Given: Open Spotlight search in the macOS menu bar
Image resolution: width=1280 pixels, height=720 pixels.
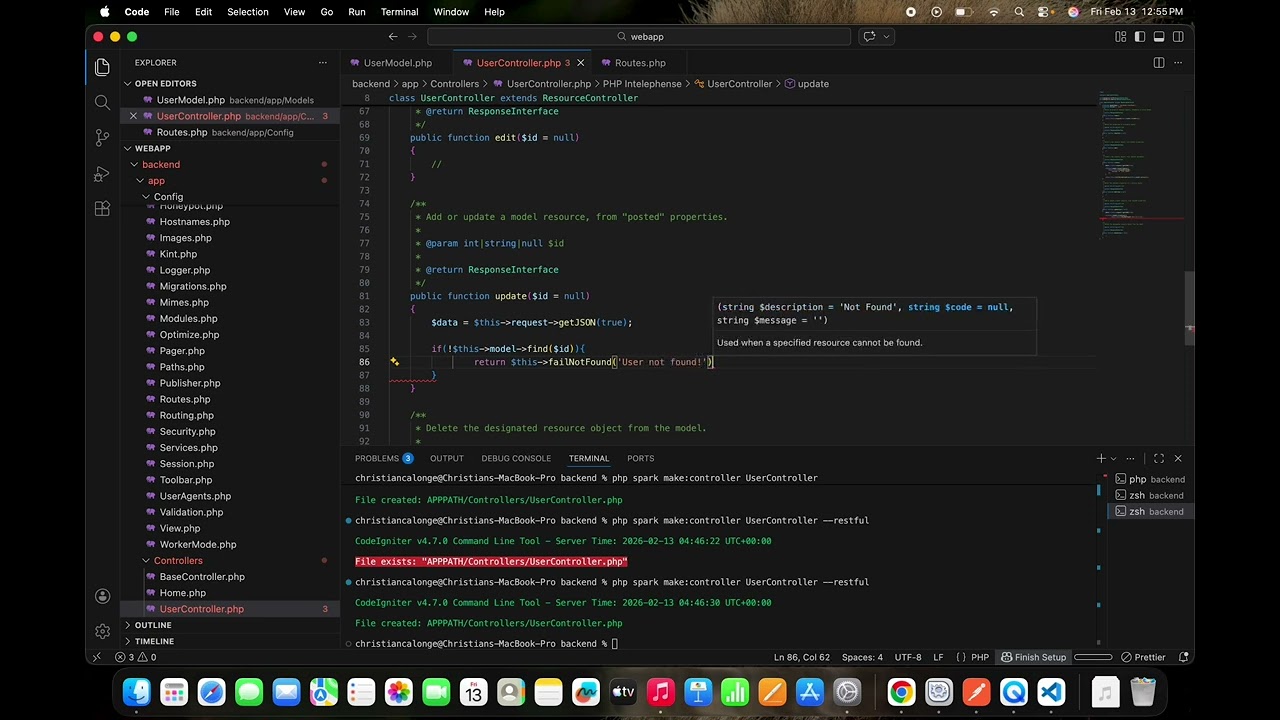Looking at the screenshot, I should 1019,12.
